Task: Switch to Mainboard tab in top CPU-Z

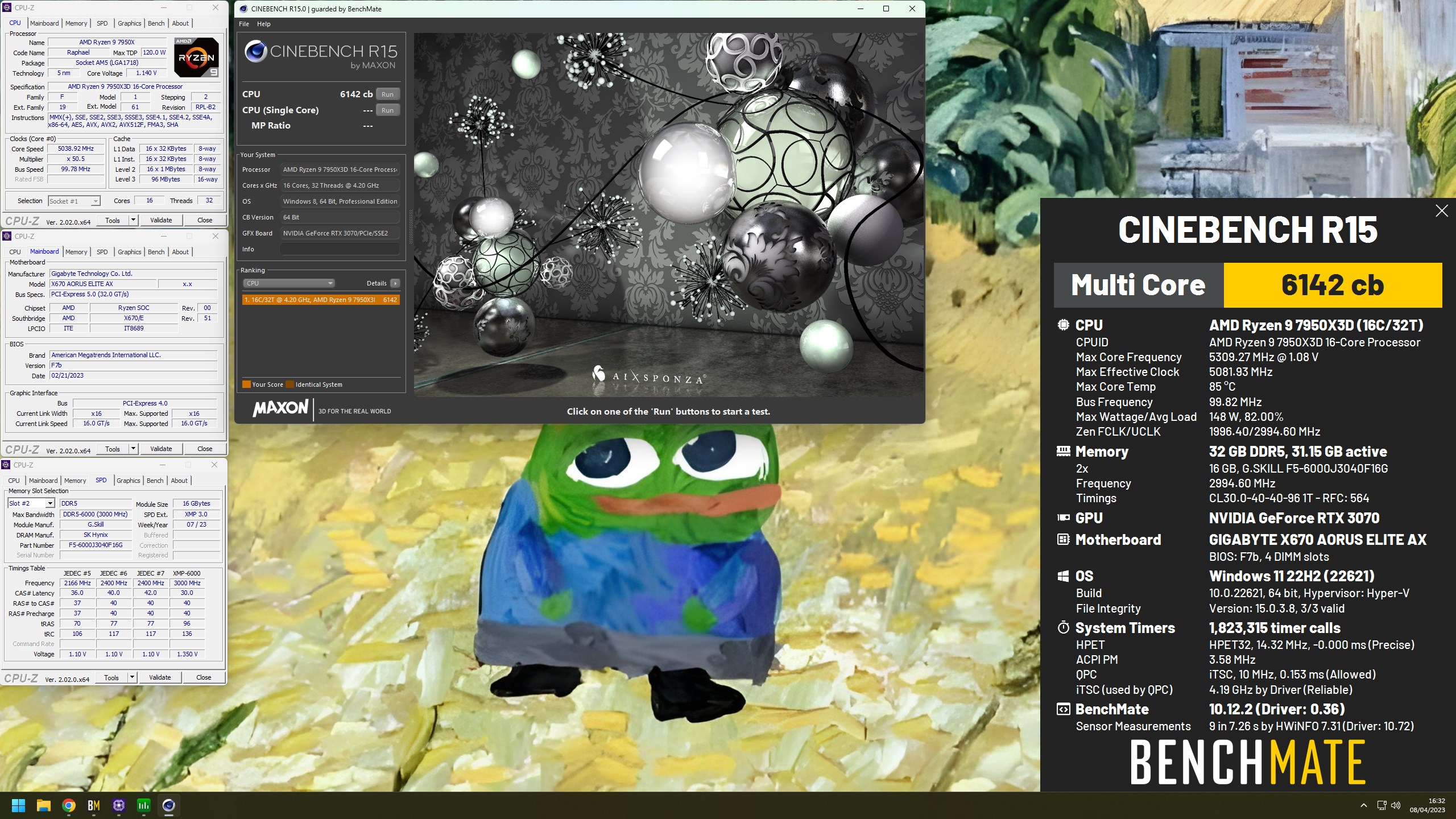Action: pyautogui.click(x=44, y=23)
